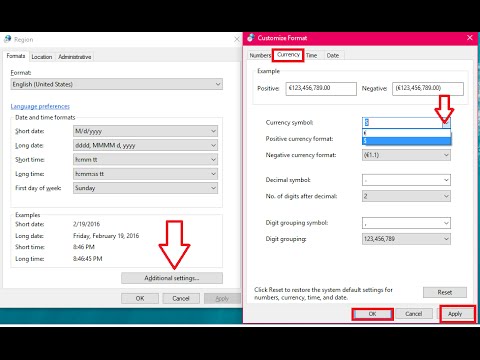Switch to the Formats tab in Region
The width and height of the screenshot is (480, 360).
[16, 56]
